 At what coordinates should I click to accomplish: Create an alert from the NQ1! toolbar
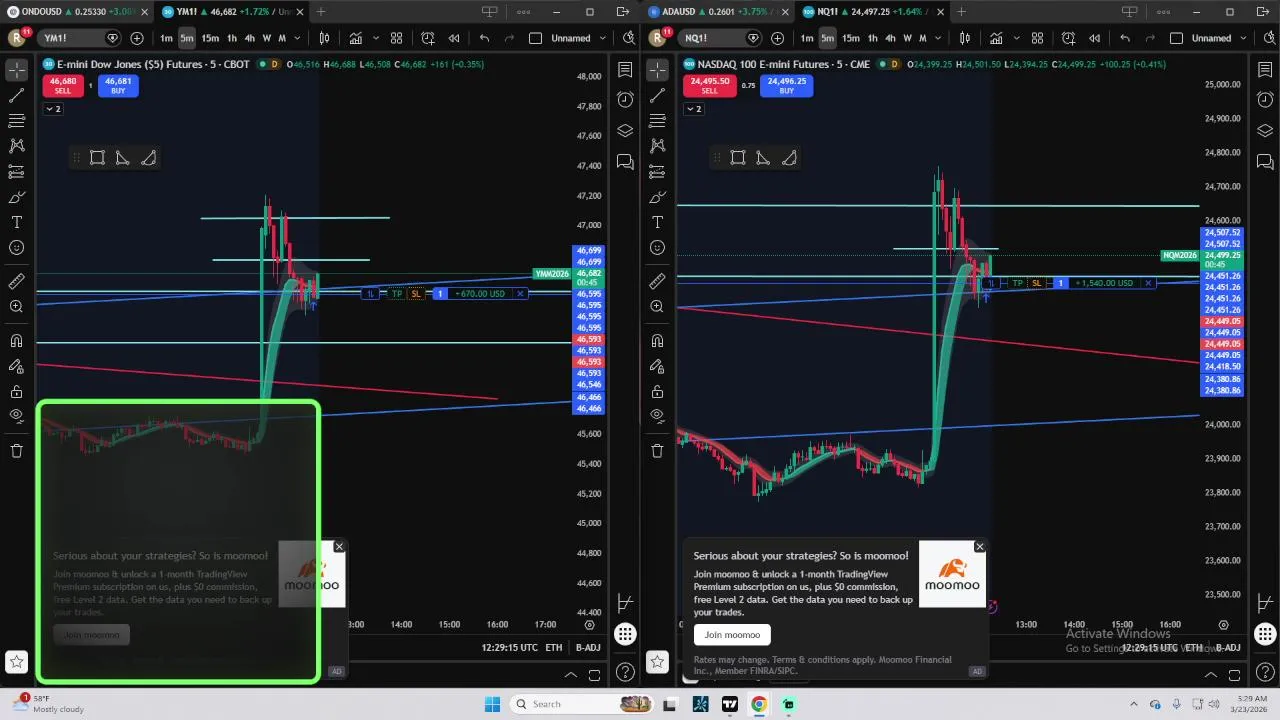pos(1069,38)
